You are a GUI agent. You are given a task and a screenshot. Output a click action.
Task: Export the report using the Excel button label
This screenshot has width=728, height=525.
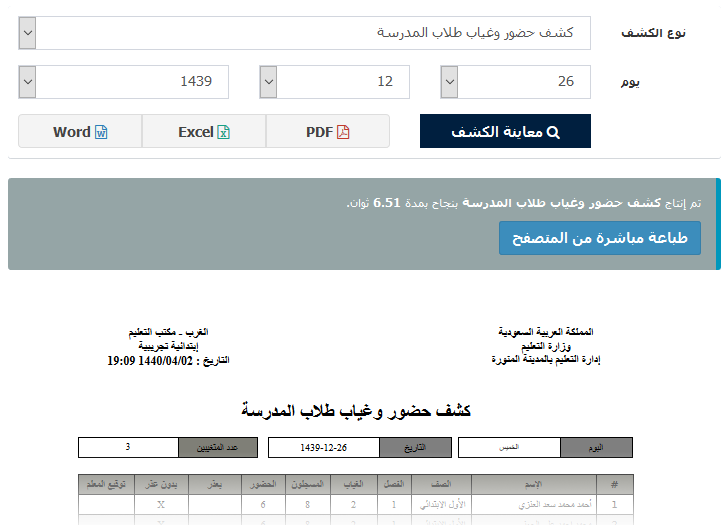pyautogui.click(x=196, y=132)
